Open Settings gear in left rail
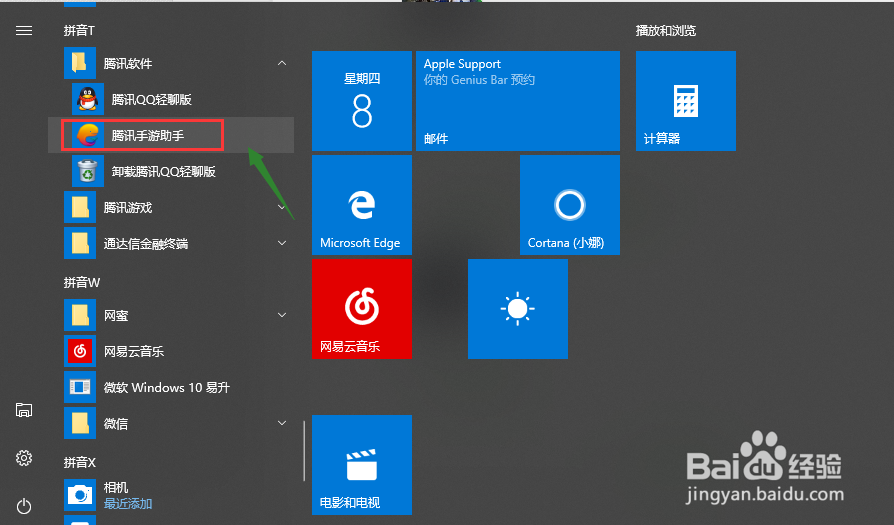Screen dimensions: 894x525 click(x=24, y=458)
